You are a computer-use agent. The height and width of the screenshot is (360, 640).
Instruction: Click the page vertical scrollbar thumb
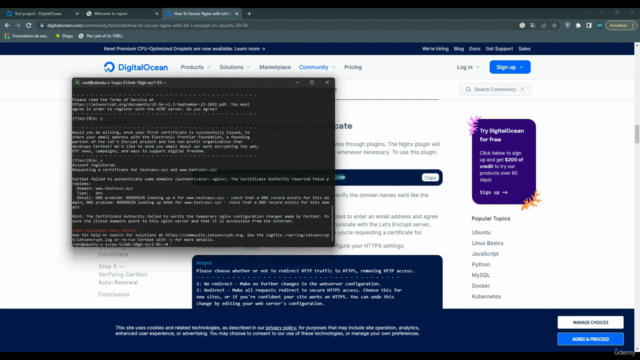click(x=637, y=134)
